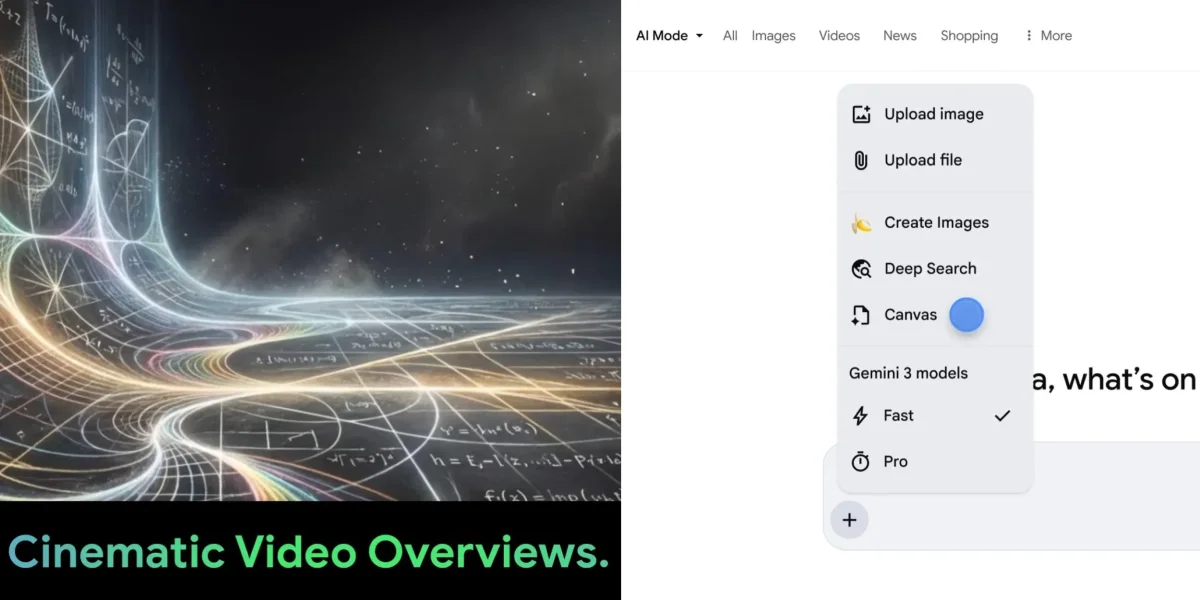Toggle Canvas mode on
Image resolution: width=1200 pixels, height=600 pixels.
(910, 314)
